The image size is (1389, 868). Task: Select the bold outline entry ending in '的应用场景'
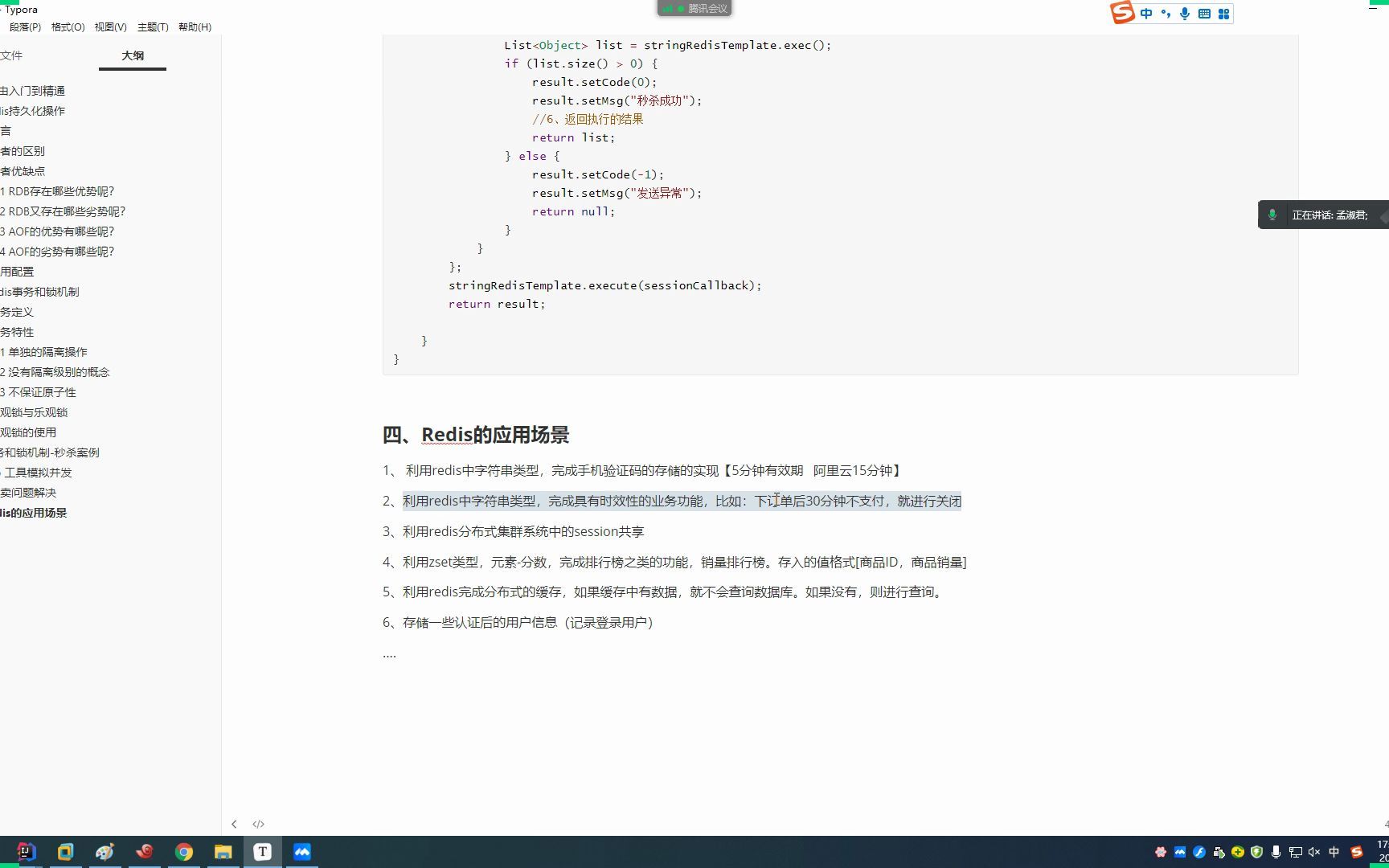point(34,513)
